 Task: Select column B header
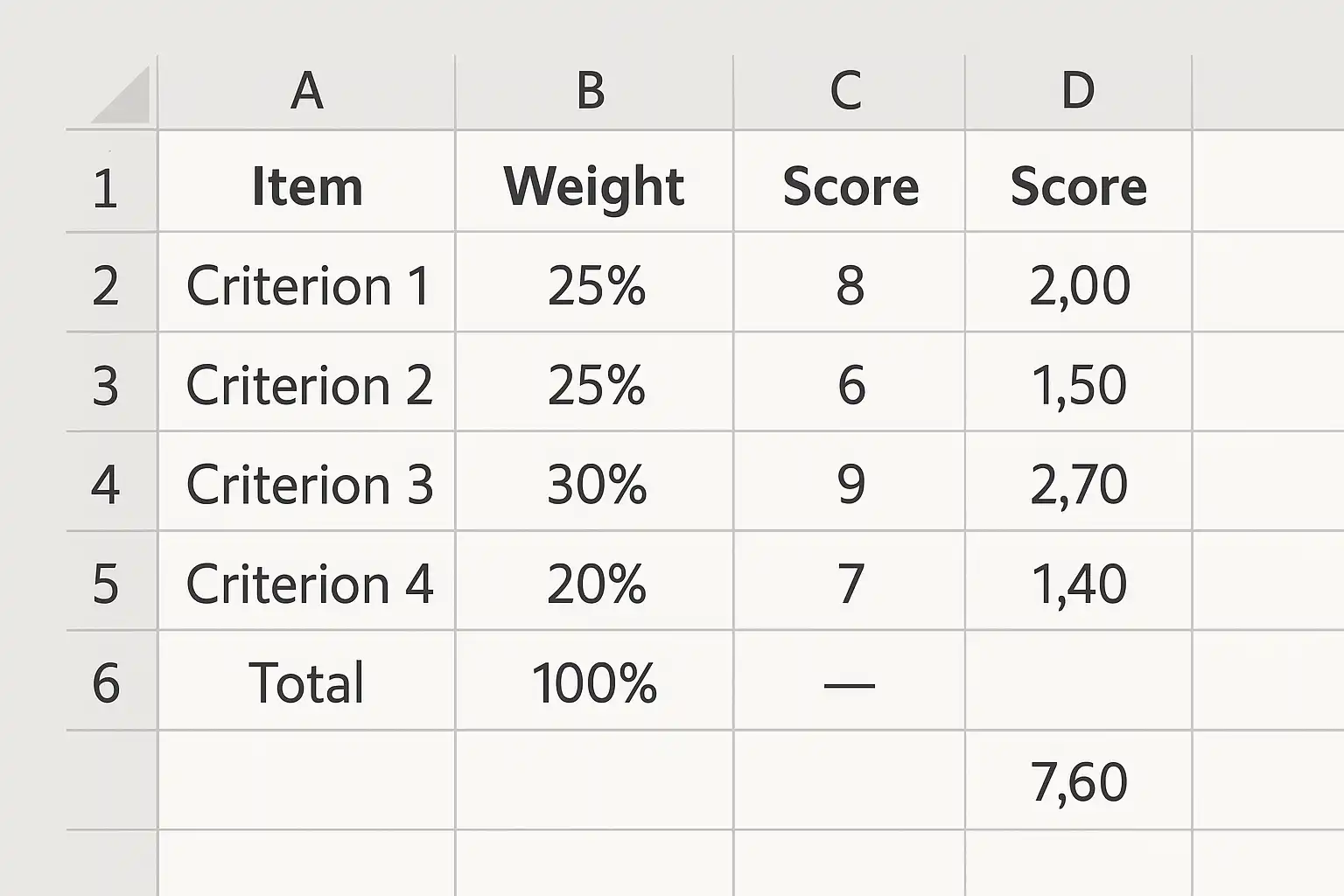[593, 91]
